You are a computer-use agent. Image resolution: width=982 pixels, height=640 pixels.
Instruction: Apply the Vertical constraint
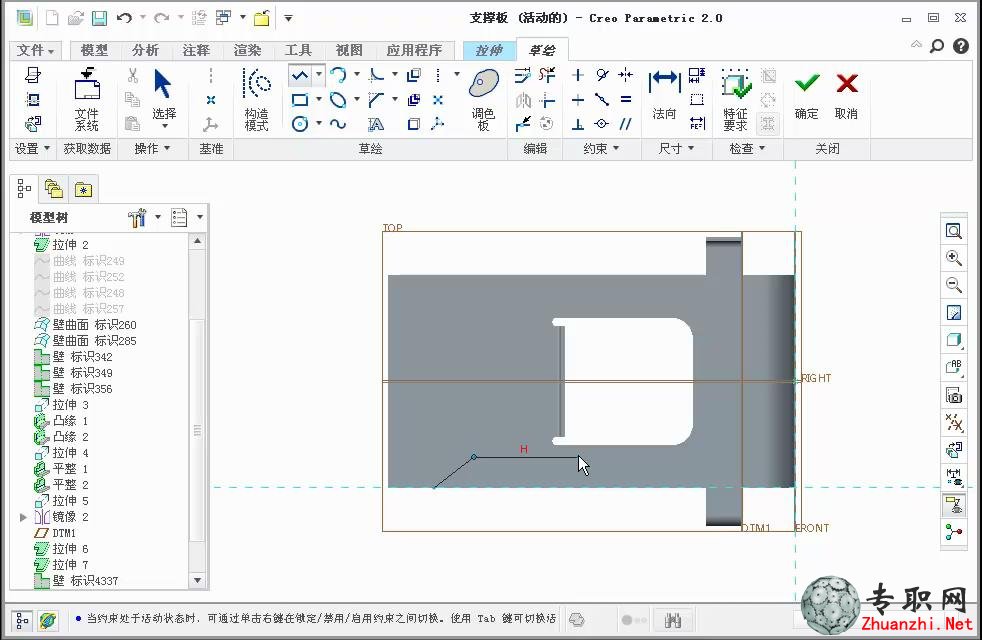577,76
